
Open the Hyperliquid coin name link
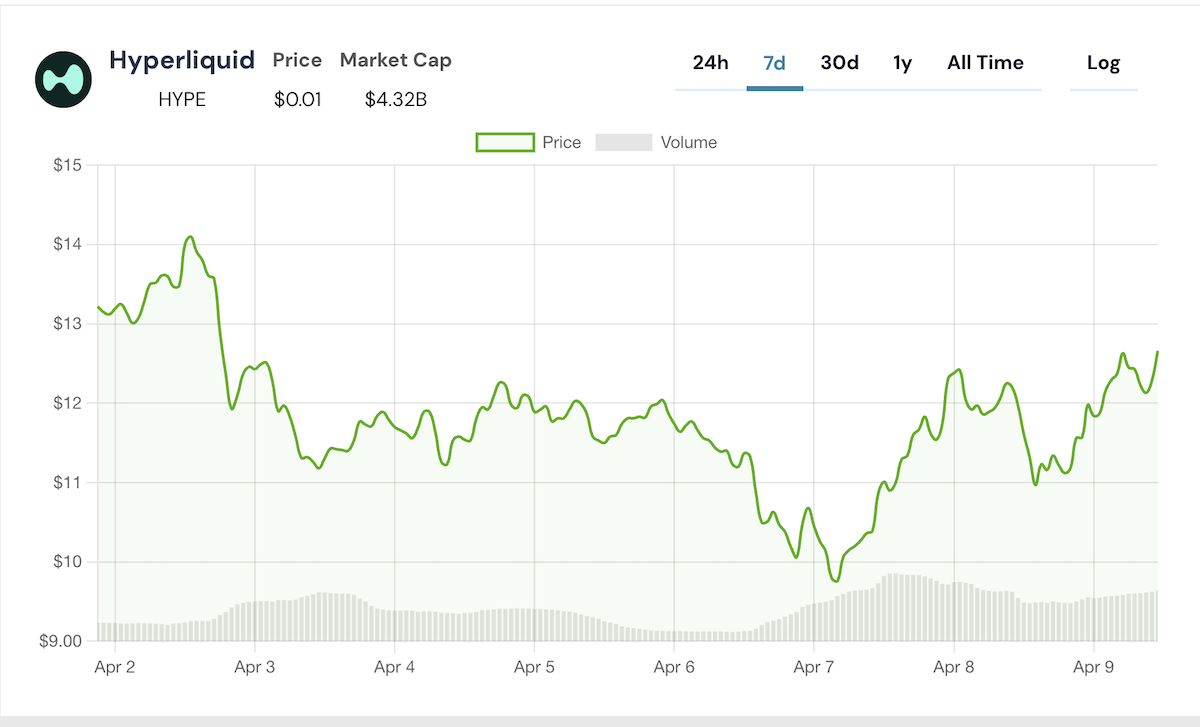(x=182, y=60)
